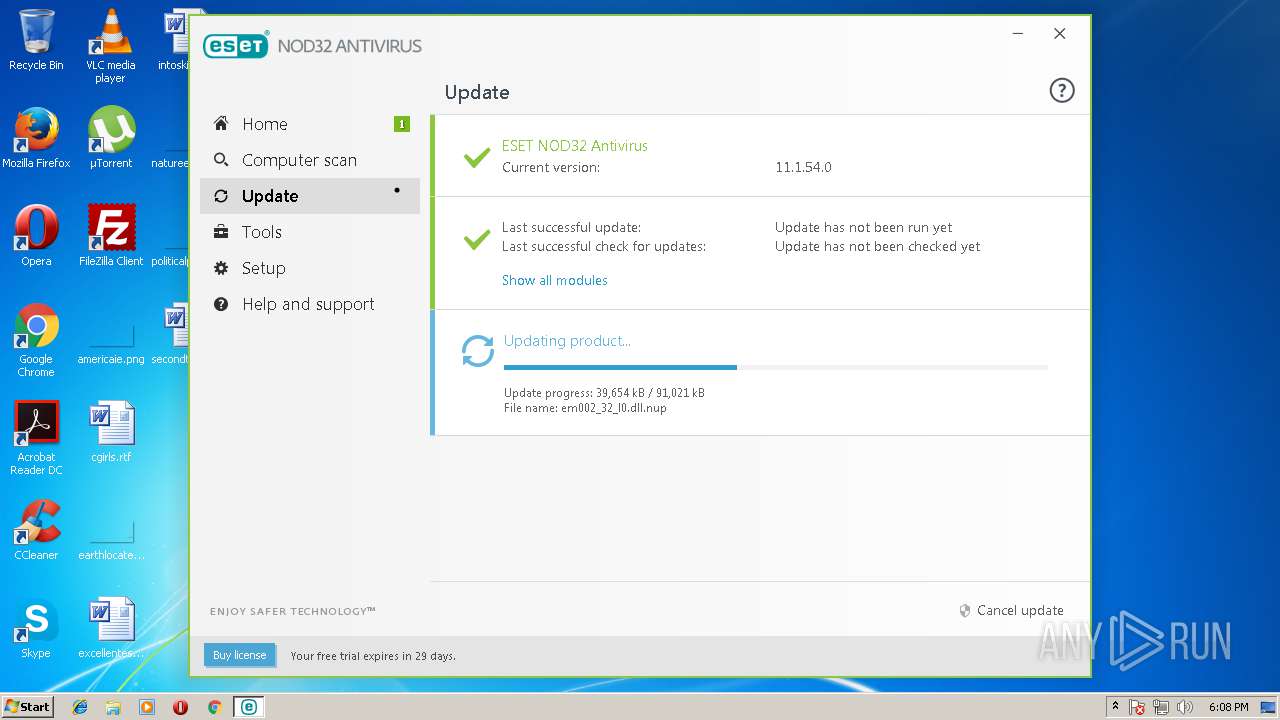
Task: Click the Windows Start button
Action: (28, 706)
